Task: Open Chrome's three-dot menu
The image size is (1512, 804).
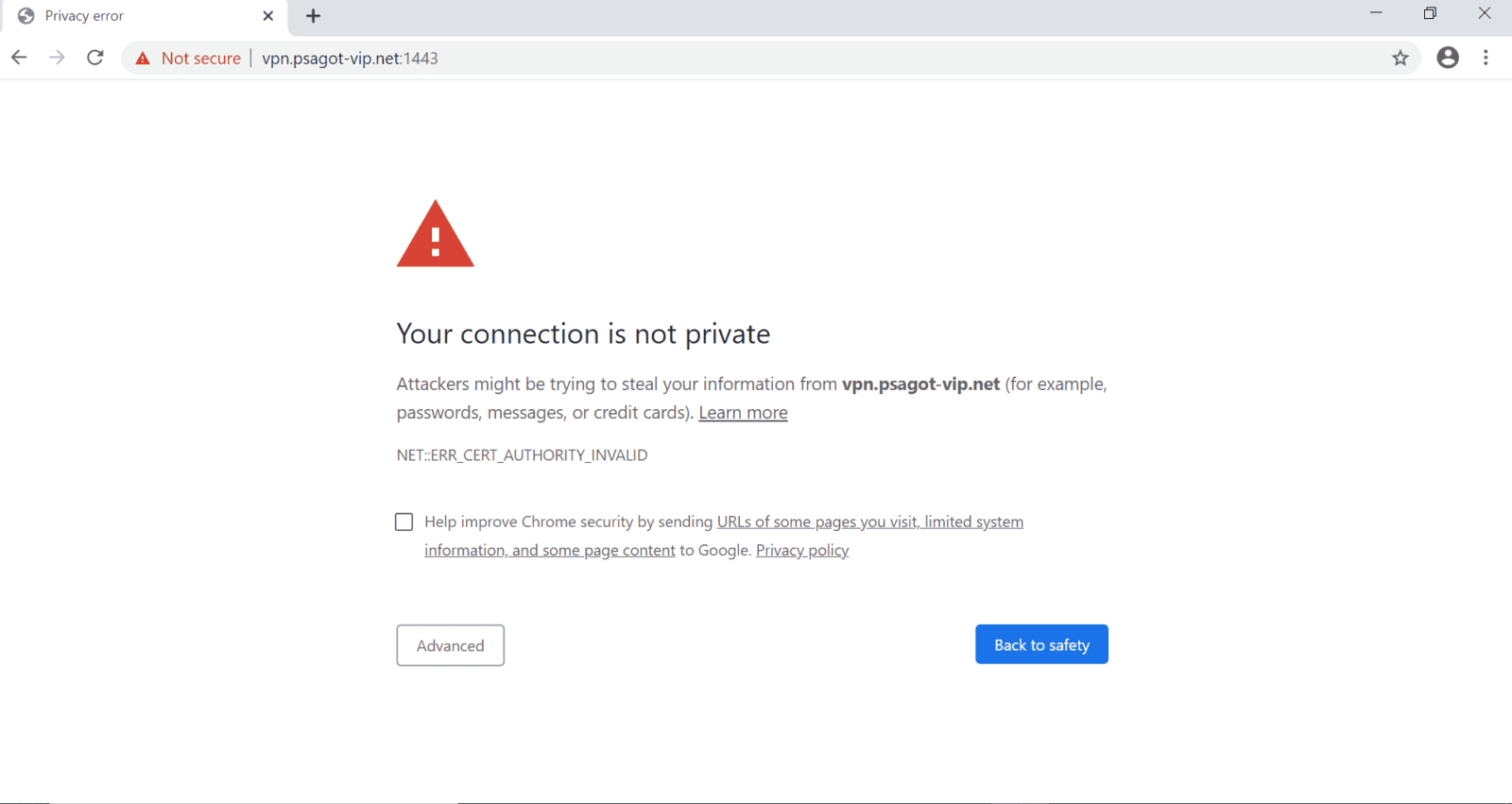Action: tap(1486, 58)
